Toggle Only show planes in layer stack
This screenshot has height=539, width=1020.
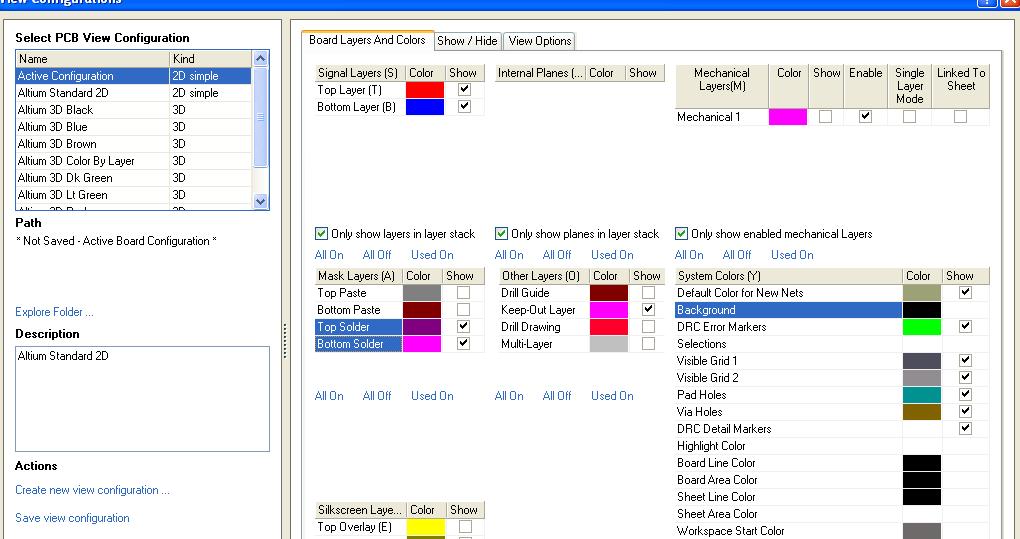pyautogui.click(x=501, y=233)
